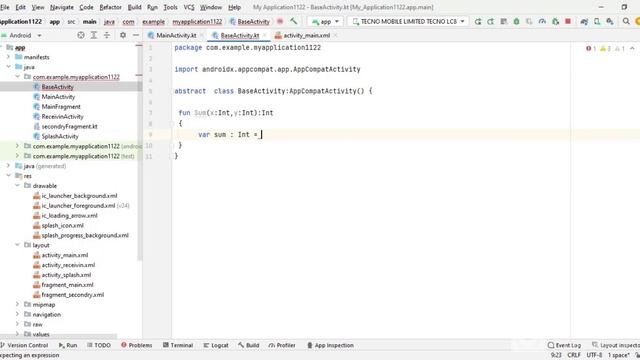Image resolution: width=640 pixels, height=360 pixels.
Task: Click Expand All icon in project panel
Action: pyautogui.click(x=94, y=36)
